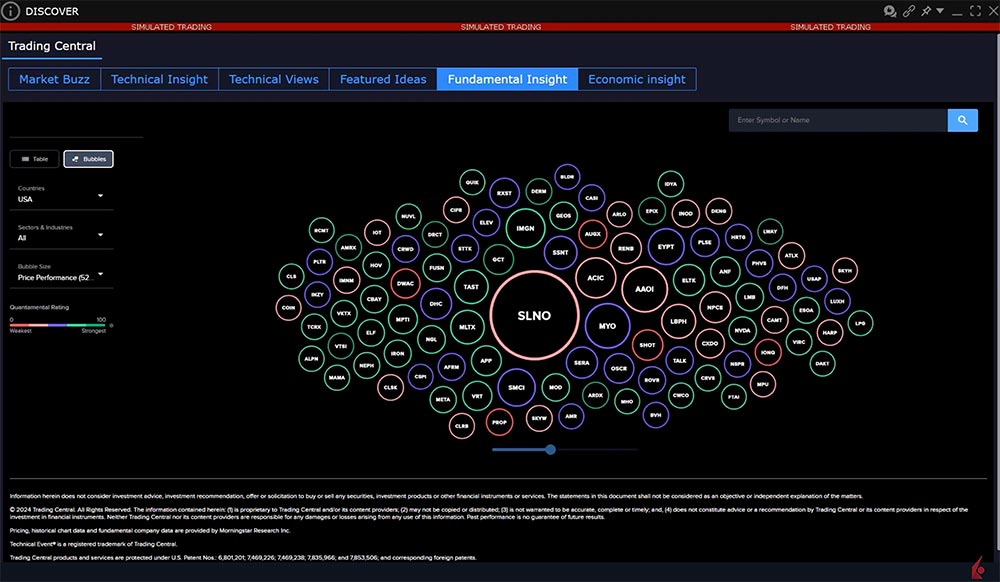Pin the Discover window with the pushpin icon
Image resolution: width=1000 pixels, height=582 pixels.
click(927, 11)
